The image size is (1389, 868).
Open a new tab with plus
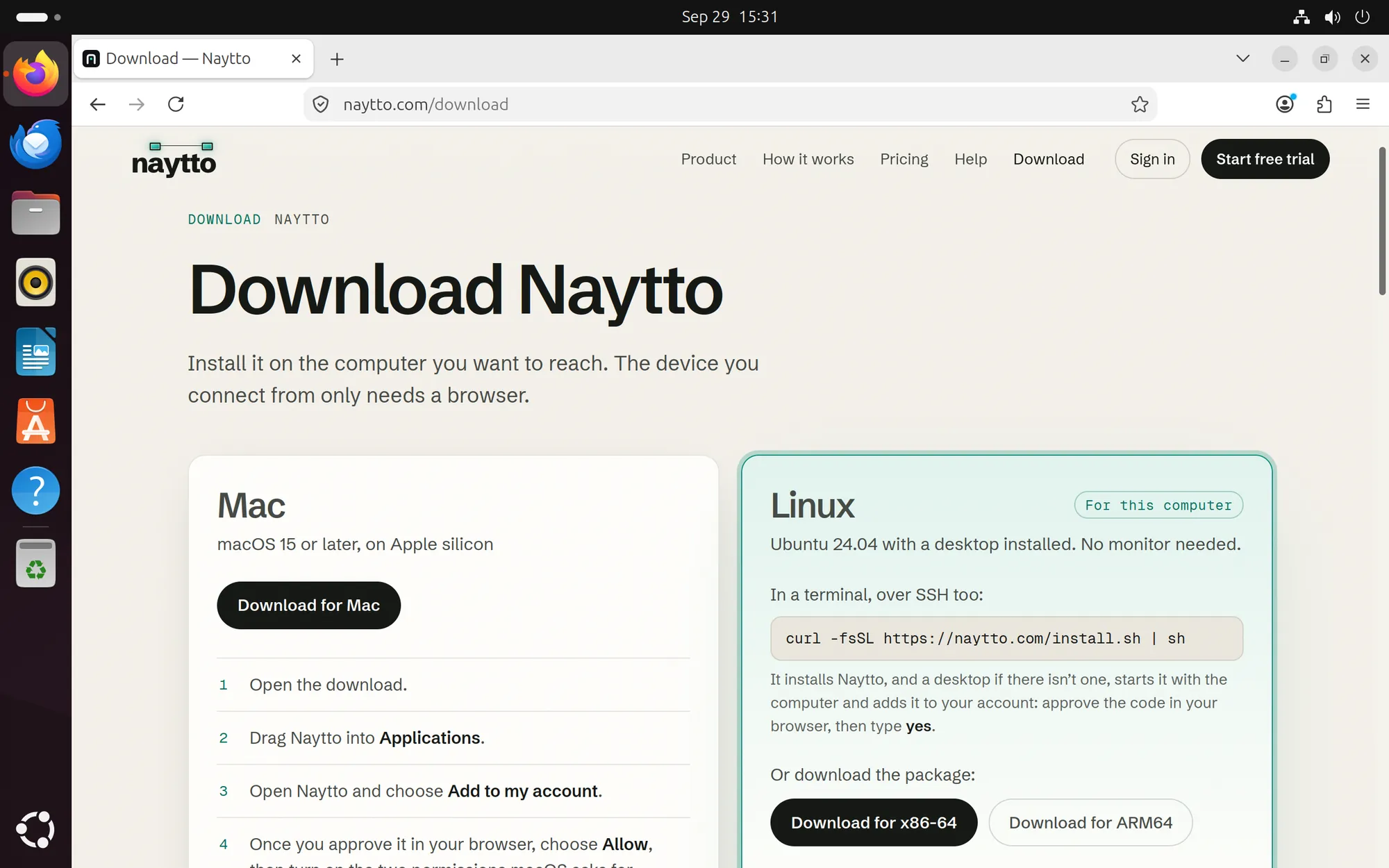337,59
